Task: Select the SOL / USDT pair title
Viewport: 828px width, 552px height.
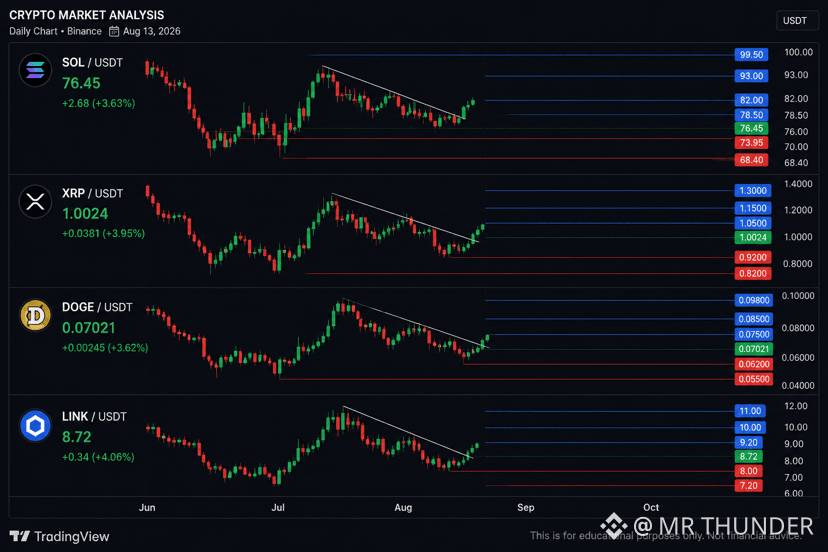Action: coord(92,62)
